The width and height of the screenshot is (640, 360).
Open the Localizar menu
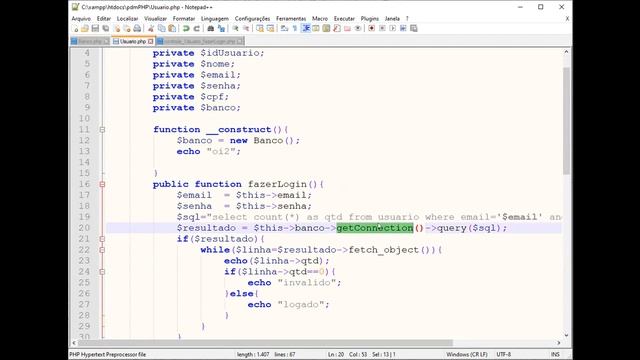[x=127, y=19]
